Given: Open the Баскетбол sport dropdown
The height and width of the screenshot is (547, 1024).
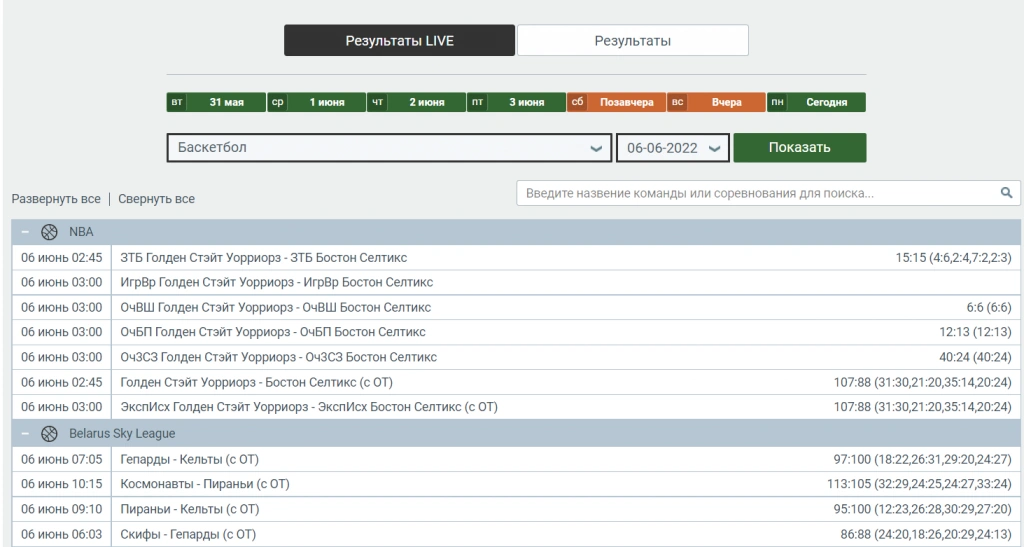Looking at the screenshot, I should point(389,148).
